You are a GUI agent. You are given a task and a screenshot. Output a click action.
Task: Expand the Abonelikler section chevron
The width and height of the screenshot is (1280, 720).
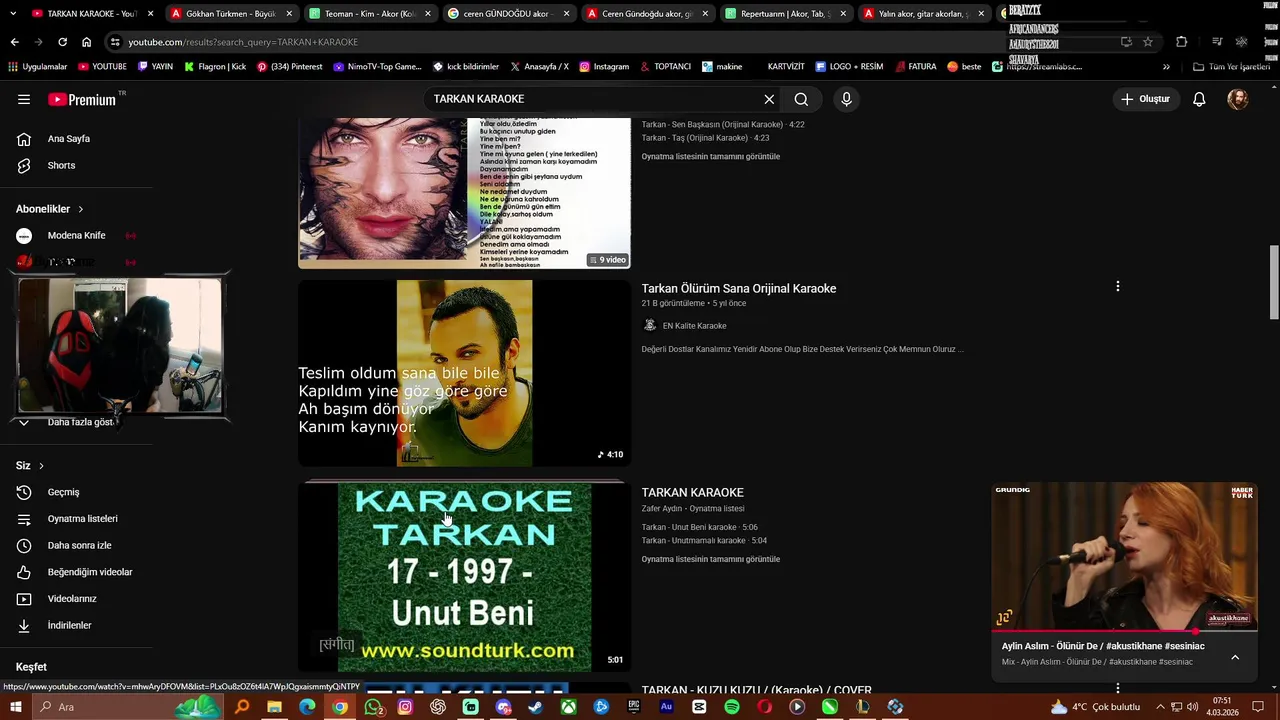click(80, 209)
